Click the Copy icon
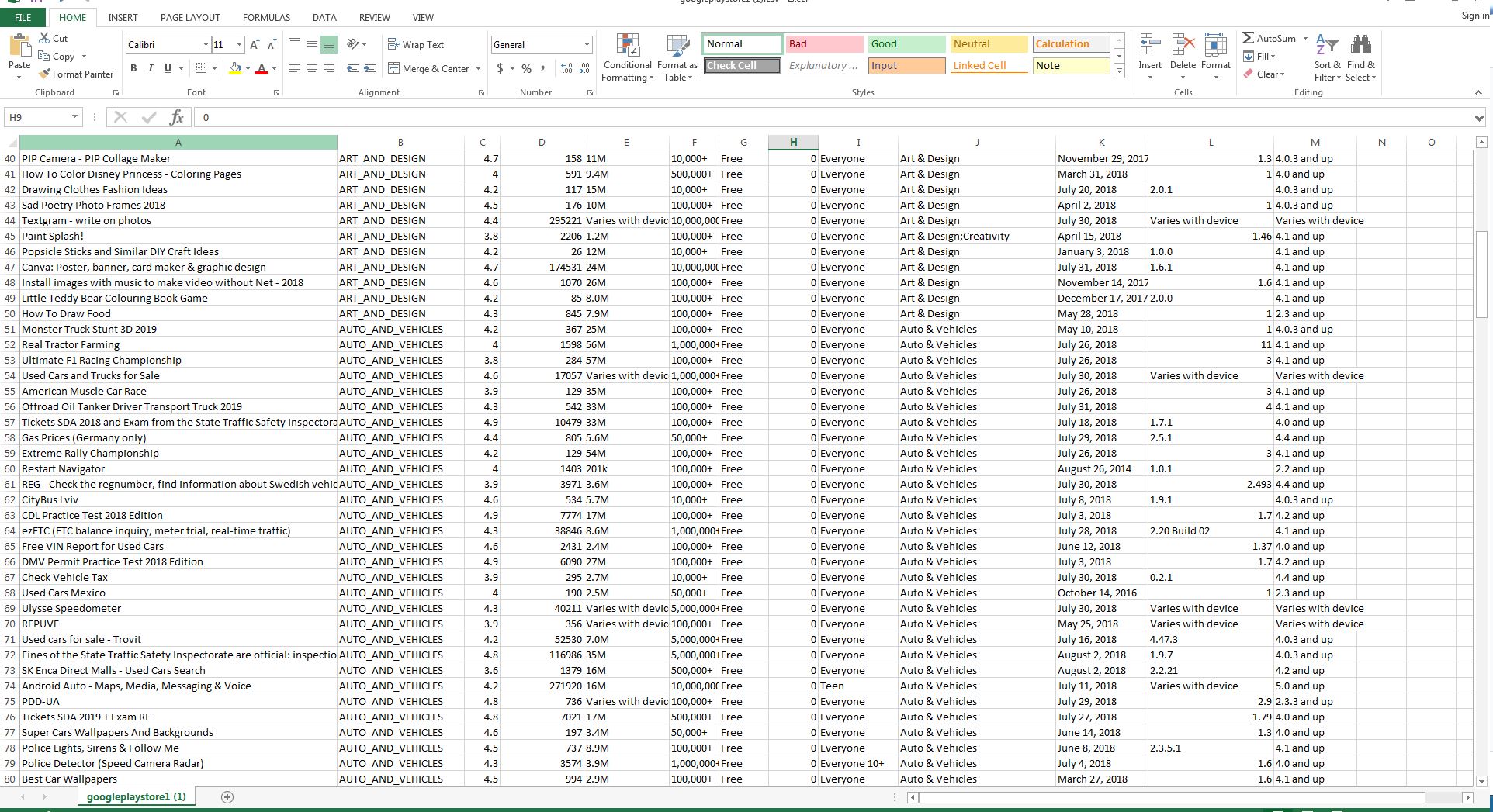The image size is (1493, 812). coord(44,57)
